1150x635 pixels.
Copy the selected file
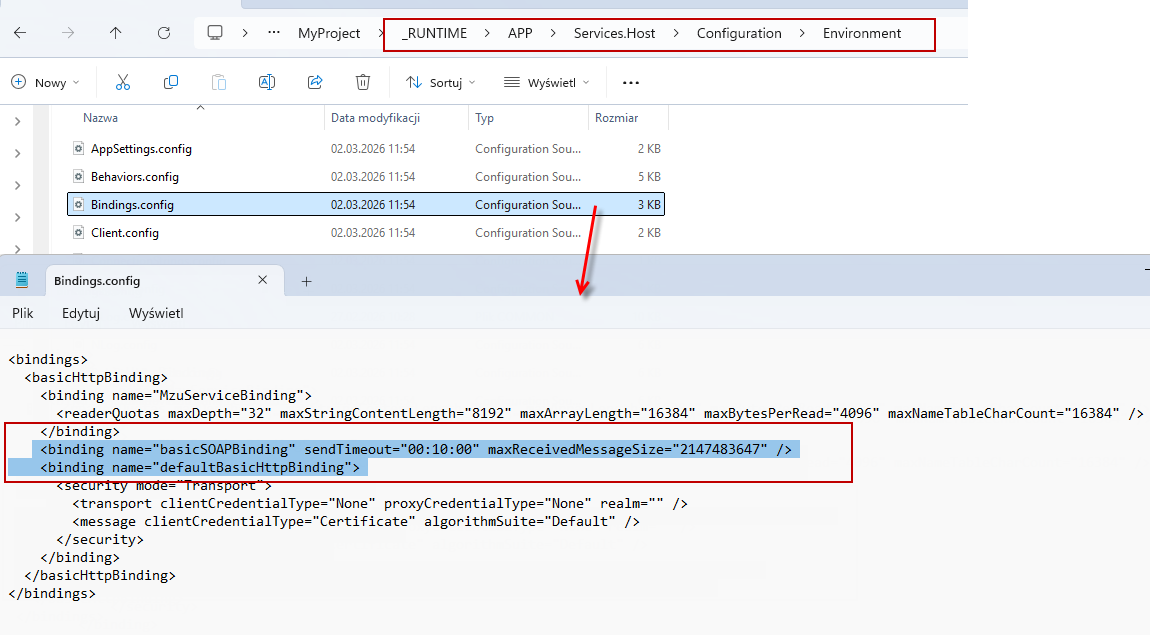pyautogui.click(x=171, y=82)
